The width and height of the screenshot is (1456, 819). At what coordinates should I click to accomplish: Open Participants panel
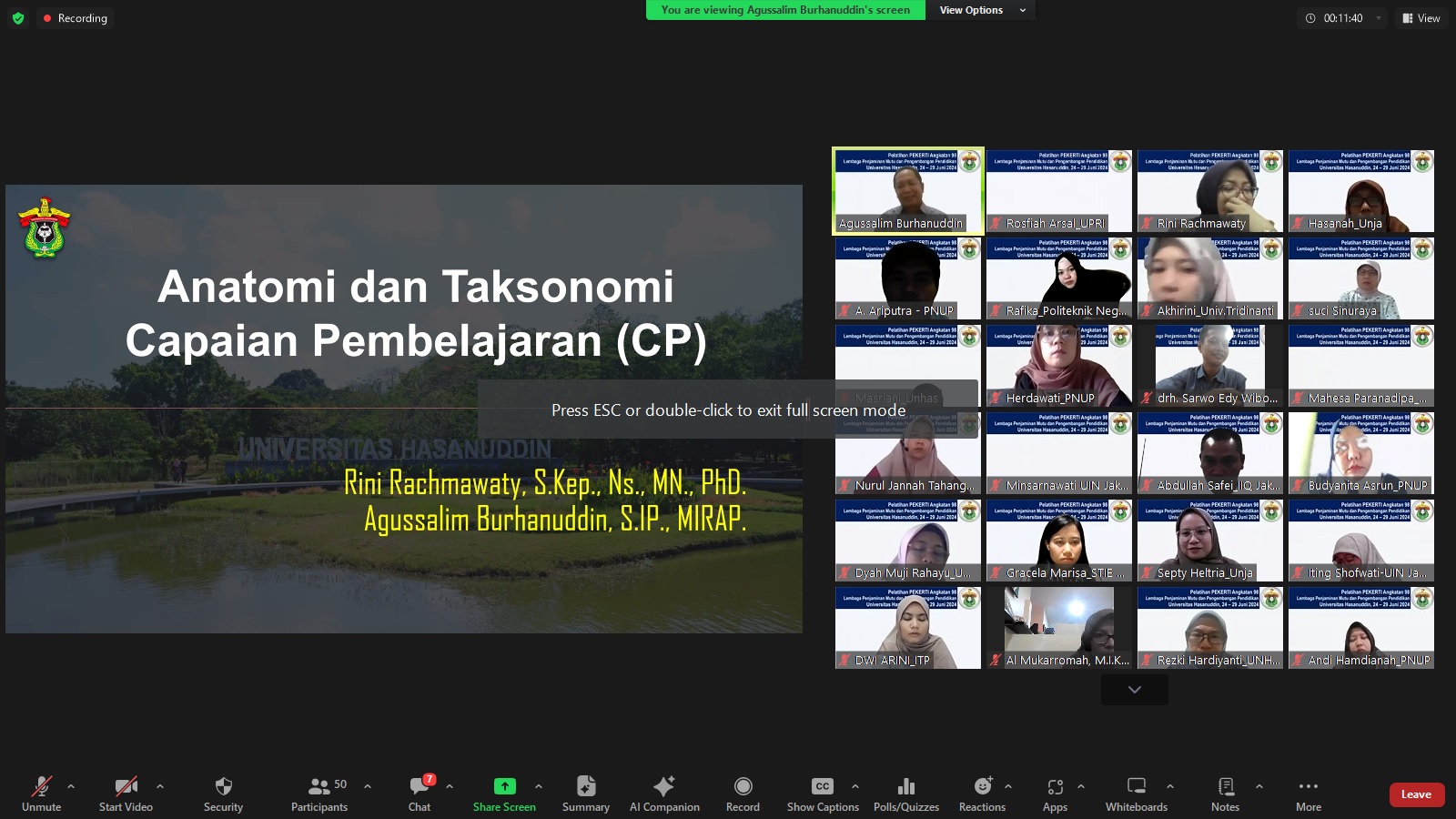pos(319,794)
